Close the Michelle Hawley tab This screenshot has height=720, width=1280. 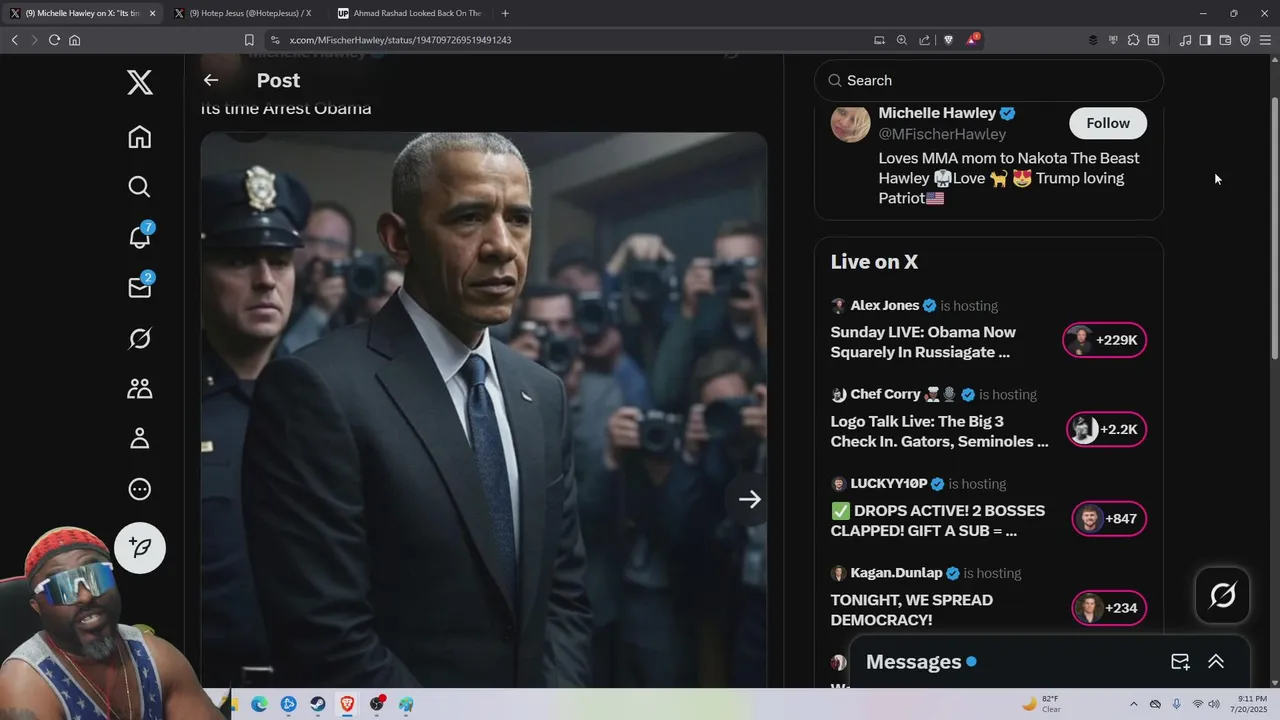pos(152,13)
